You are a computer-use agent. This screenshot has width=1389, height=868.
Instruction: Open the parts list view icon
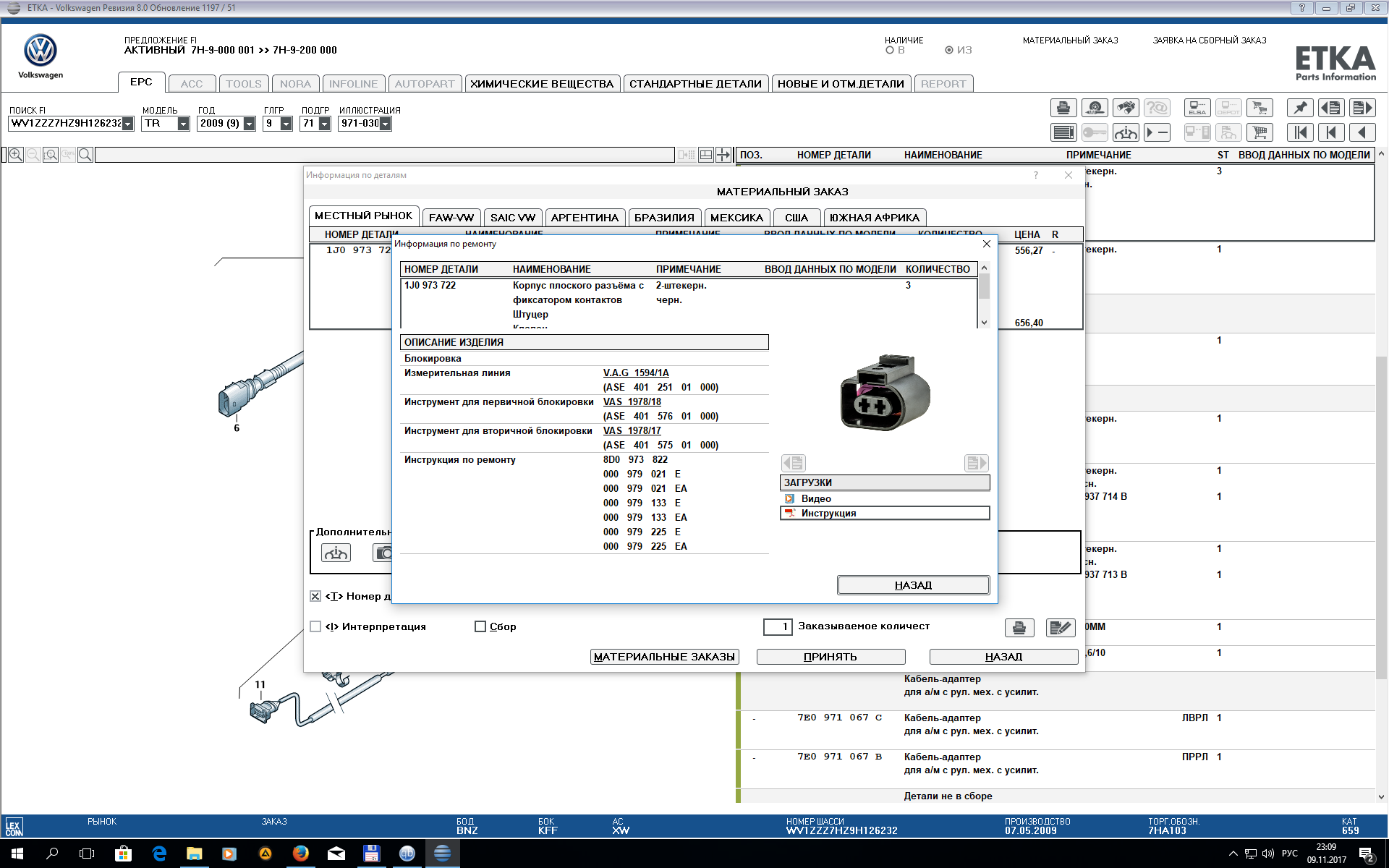tap(1063, 132)
